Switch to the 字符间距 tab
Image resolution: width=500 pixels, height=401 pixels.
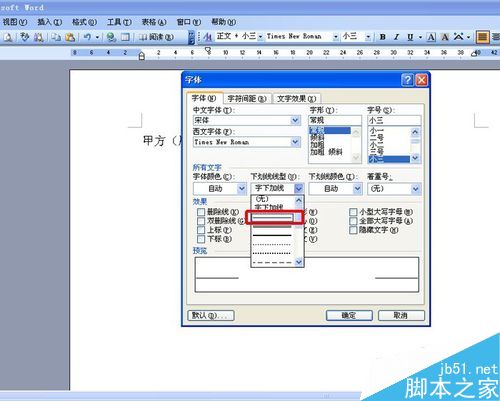(x=247, y=99)
